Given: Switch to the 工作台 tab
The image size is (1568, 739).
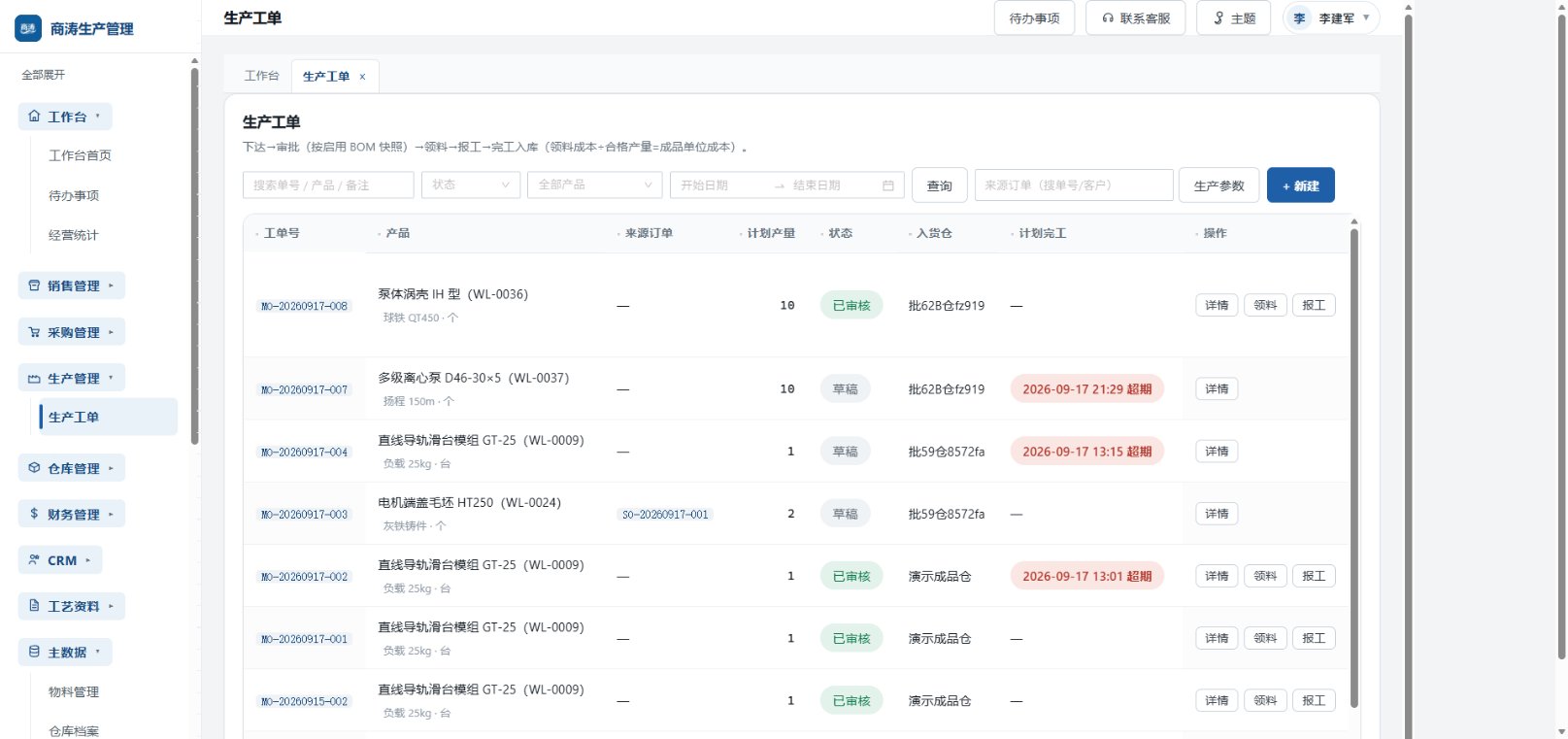Looking at the screenshot, I should click(x=261, y=76).
